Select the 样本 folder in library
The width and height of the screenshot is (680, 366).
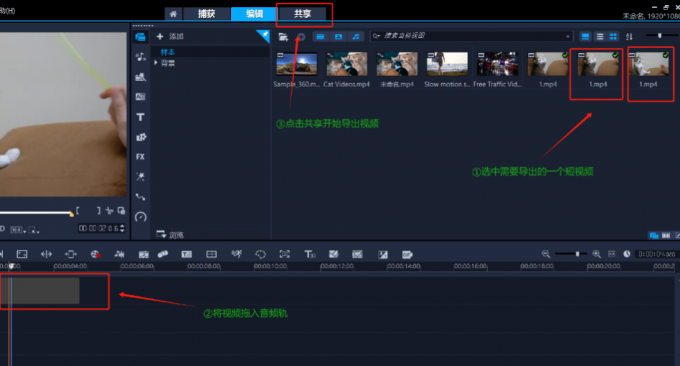coord(168,52)
